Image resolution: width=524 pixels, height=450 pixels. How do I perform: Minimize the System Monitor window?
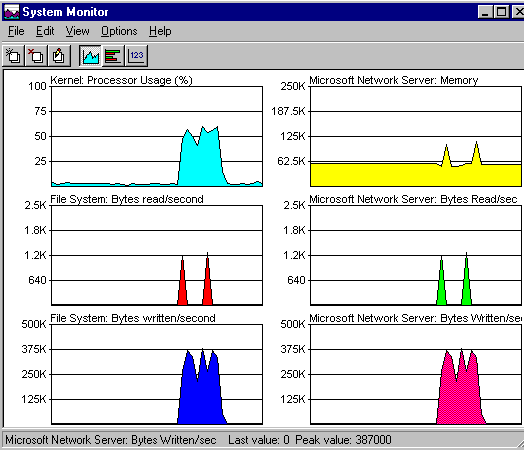485,12
